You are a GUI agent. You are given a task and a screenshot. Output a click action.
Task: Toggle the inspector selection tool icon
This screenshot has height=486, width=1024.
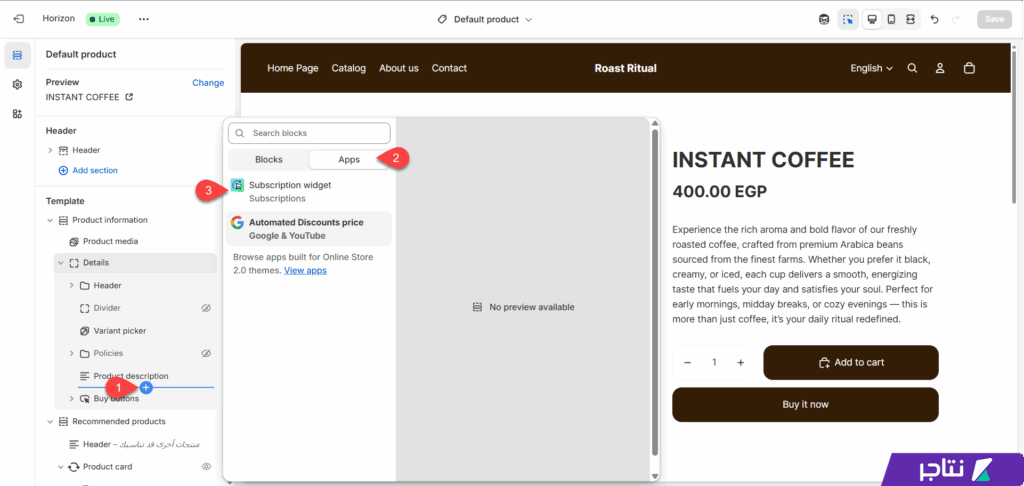(848, 20)
